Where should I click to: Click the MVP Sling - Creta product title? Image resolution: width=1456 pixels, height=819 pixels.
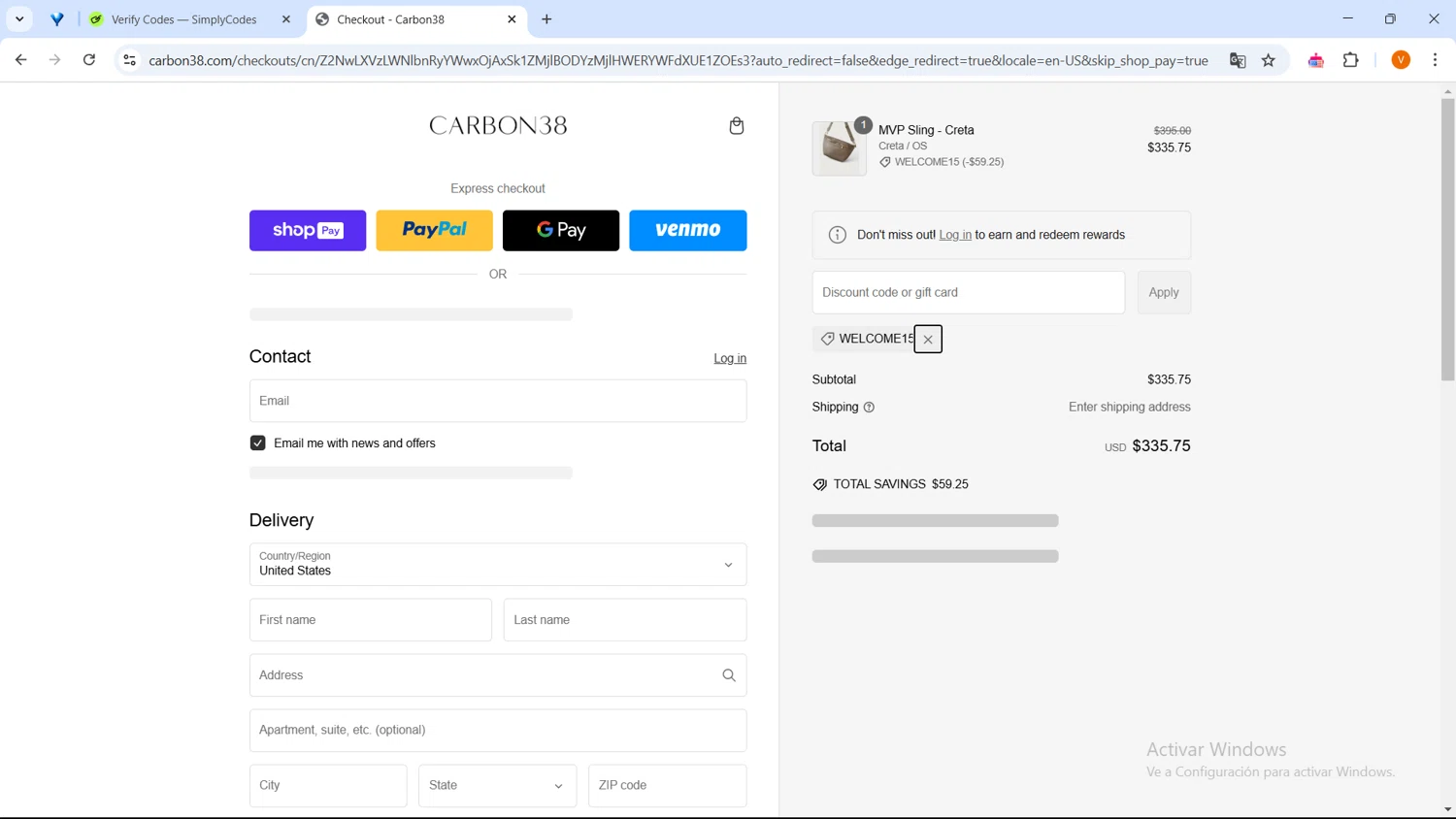pos(926,130)
